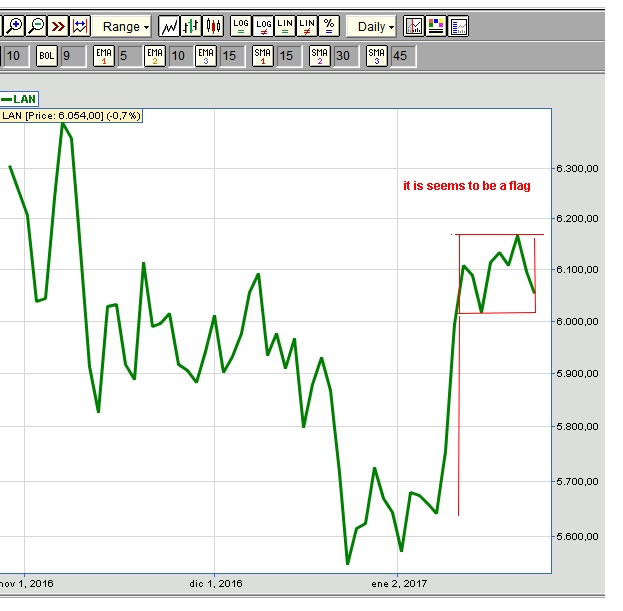This screenshot has height=611, width=623.
Task: Toggle the EMA 3 indicator
Action: (x=206, y=56)
